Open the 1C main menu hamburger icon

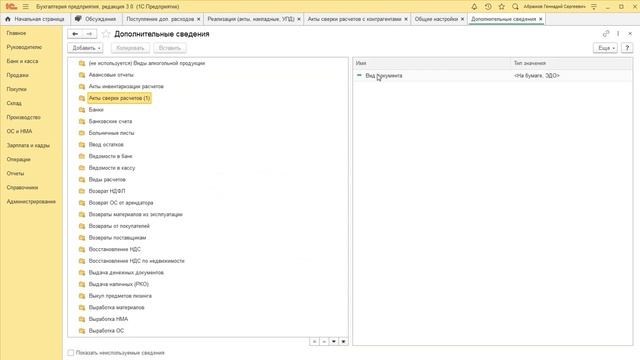[25, 7]
